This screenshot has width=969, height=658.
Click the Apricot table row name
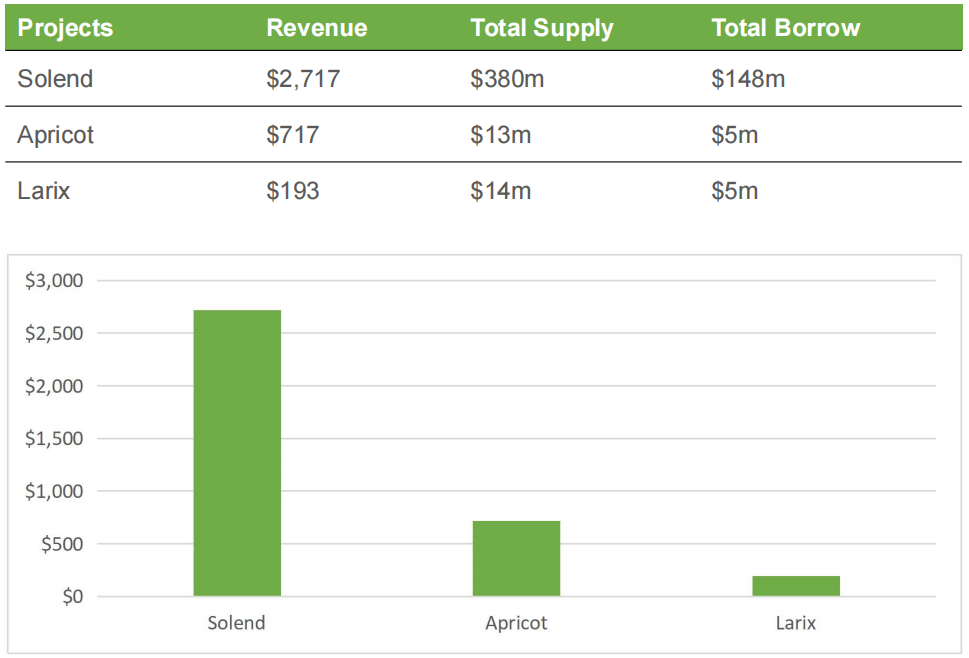coord(55,135)
